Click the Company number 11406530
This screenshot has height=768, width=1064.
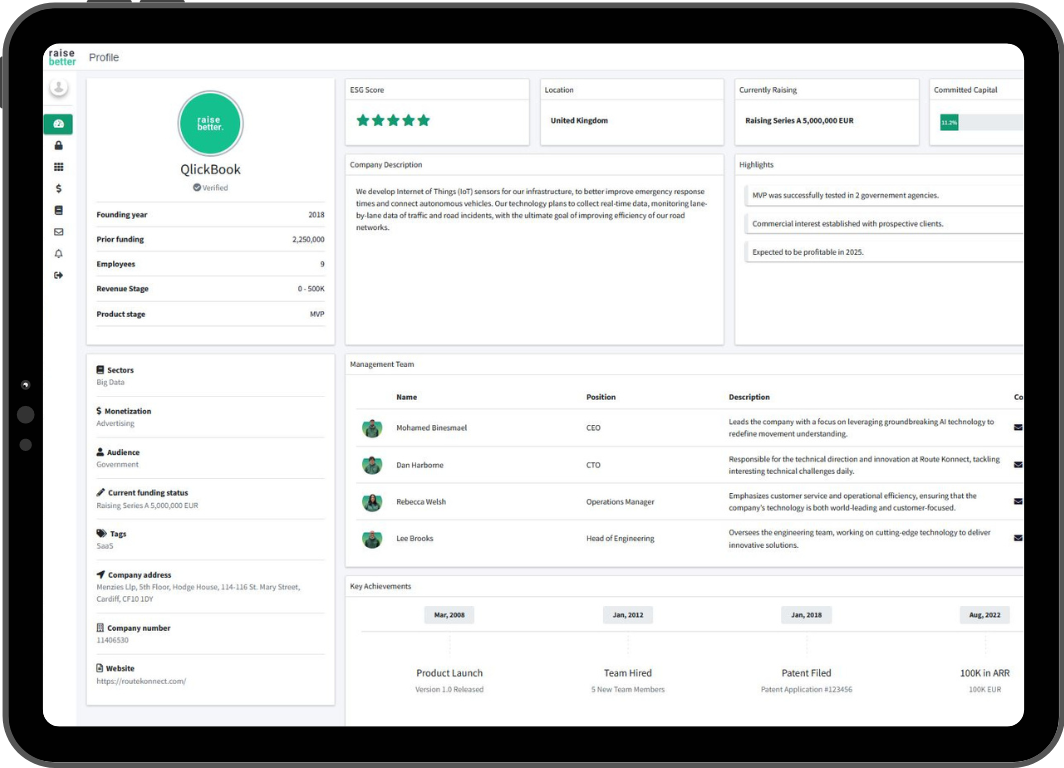point(112,640)
